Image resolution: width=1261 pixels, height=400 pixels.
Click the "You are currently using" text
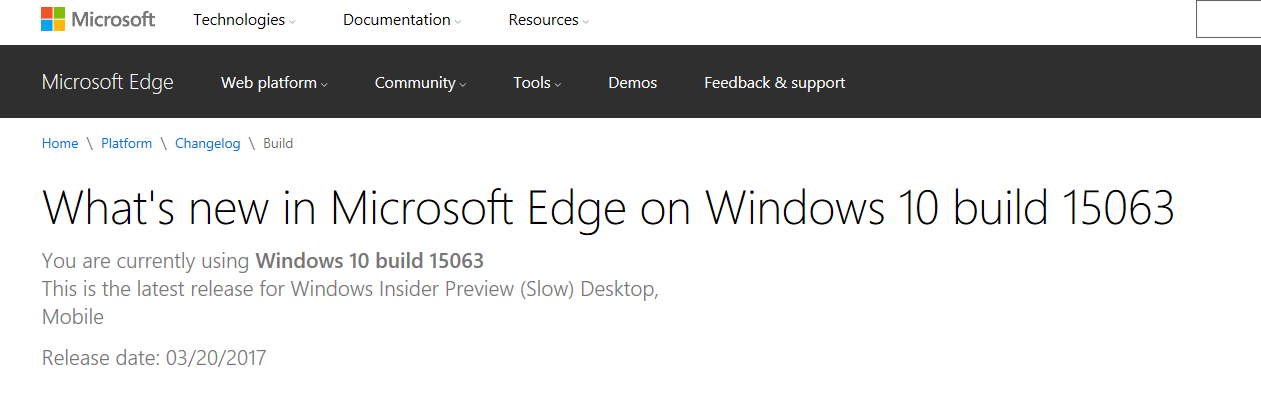click(146, 261)
